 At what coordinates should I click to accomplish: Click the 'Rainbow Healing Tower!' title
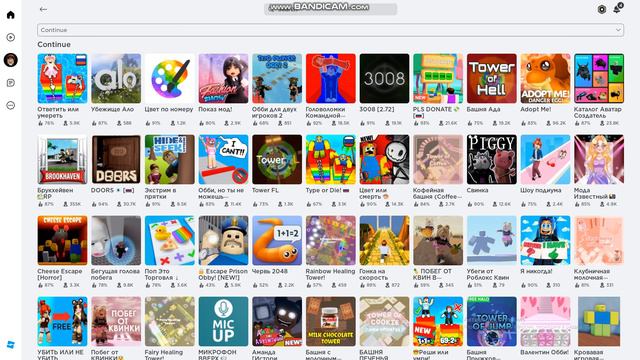330,274
